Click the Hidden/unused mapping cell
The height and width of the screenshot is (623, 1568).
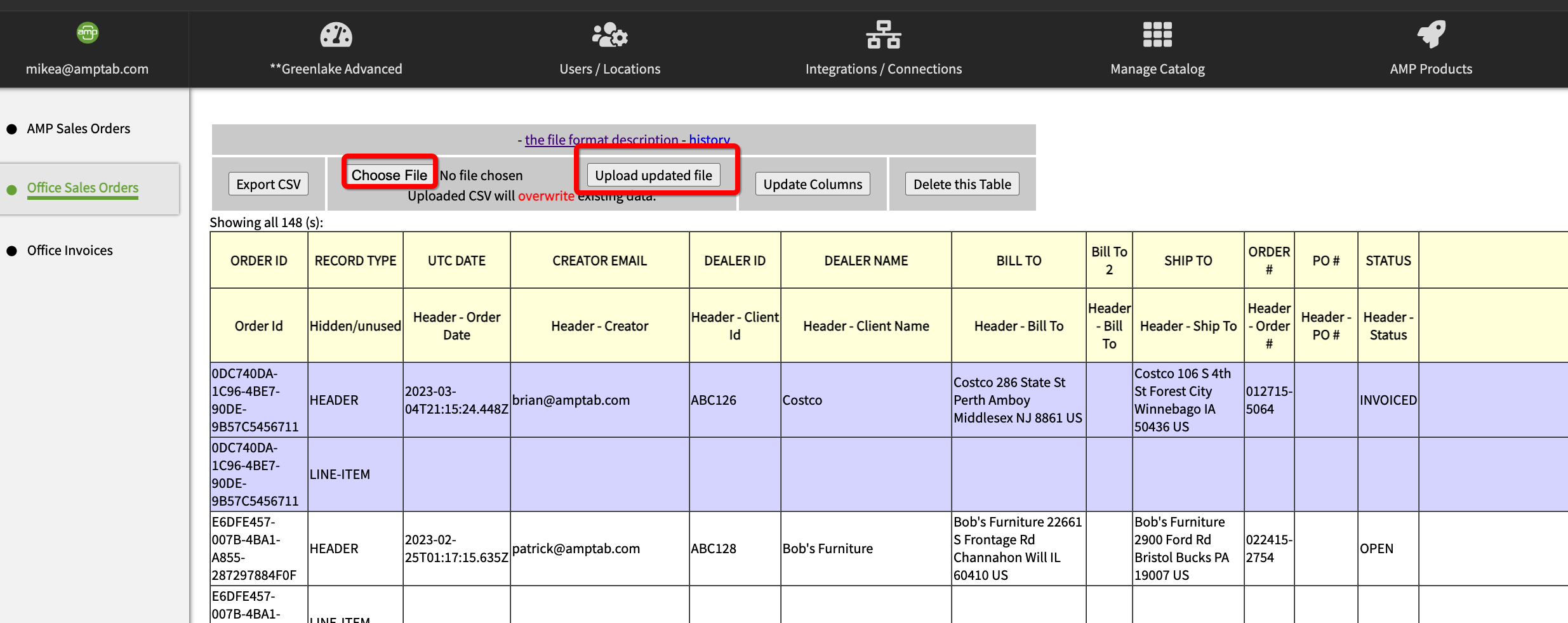coord(355,326)
